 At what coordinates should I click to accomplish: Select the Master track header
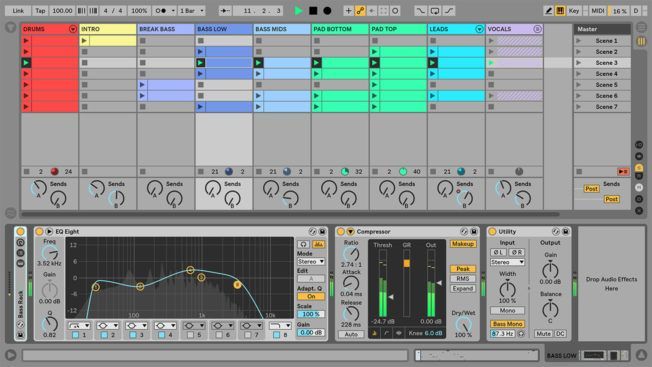[602, 29]
